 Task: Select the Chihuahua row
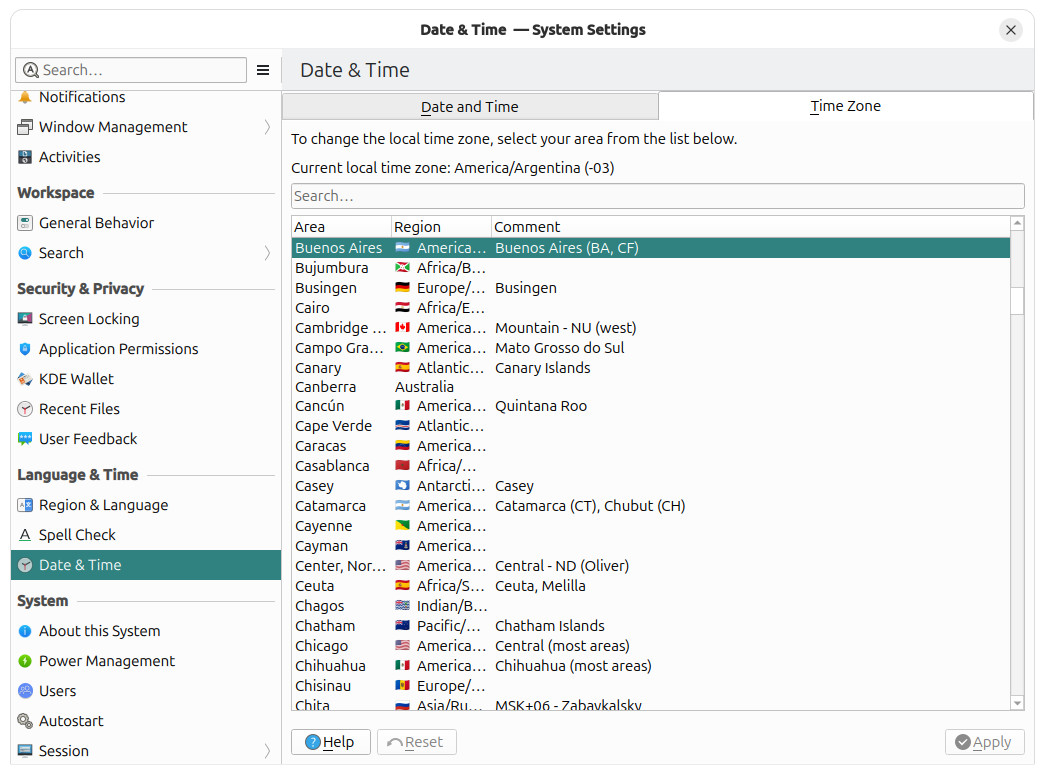[x=650, y=665]
